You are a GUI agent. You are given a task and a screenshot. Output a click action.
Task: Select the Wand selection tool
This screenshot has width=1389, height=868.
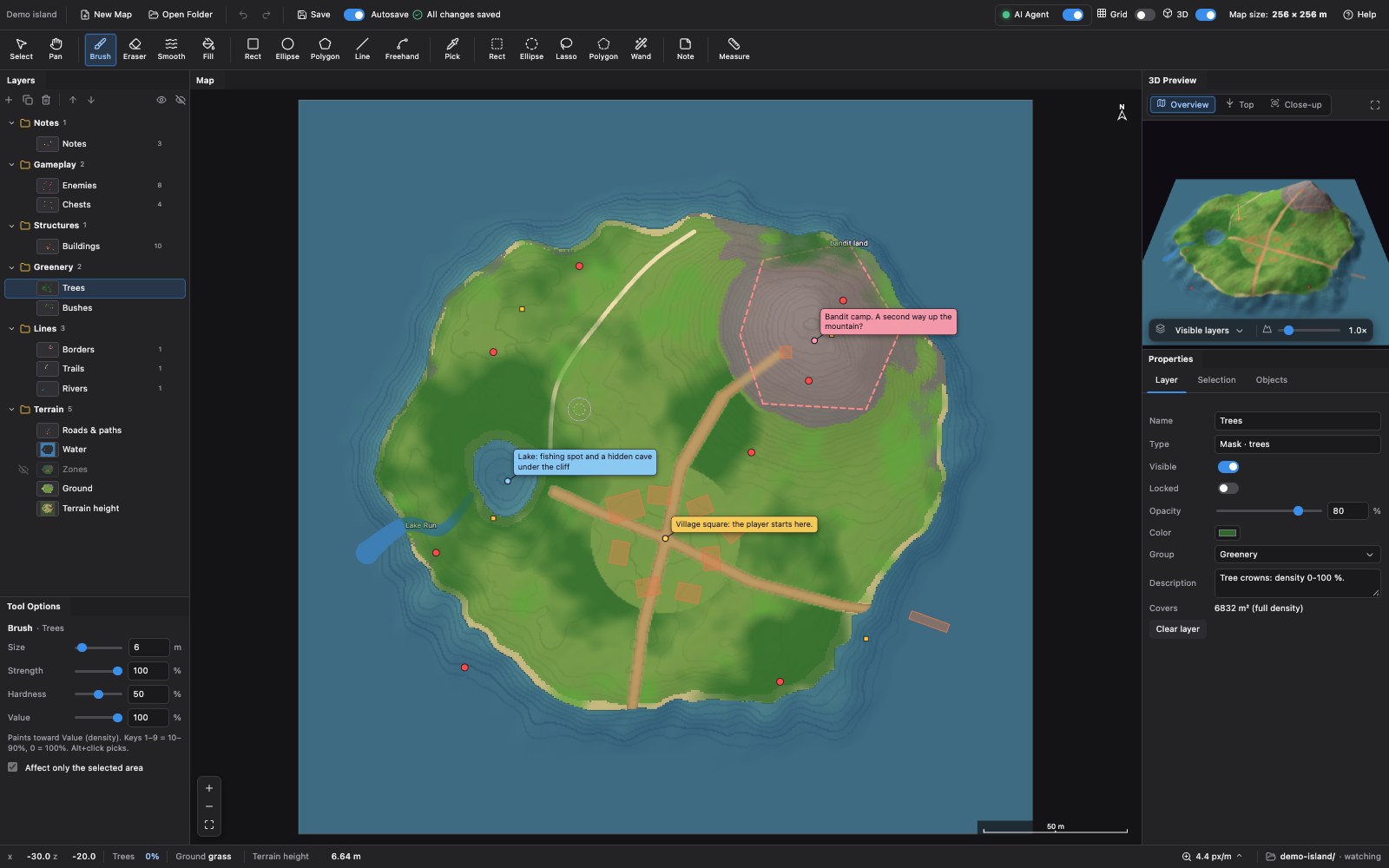[641, 49]
